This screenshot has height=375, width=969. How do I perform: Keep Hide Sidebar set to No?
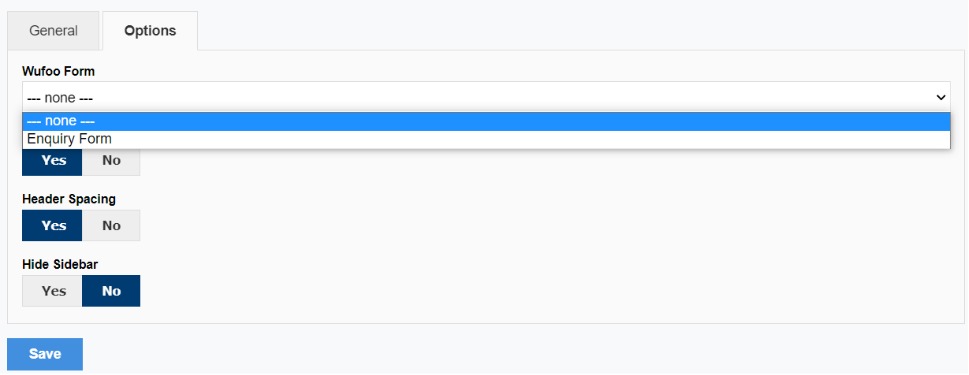[x=111, y=291]
